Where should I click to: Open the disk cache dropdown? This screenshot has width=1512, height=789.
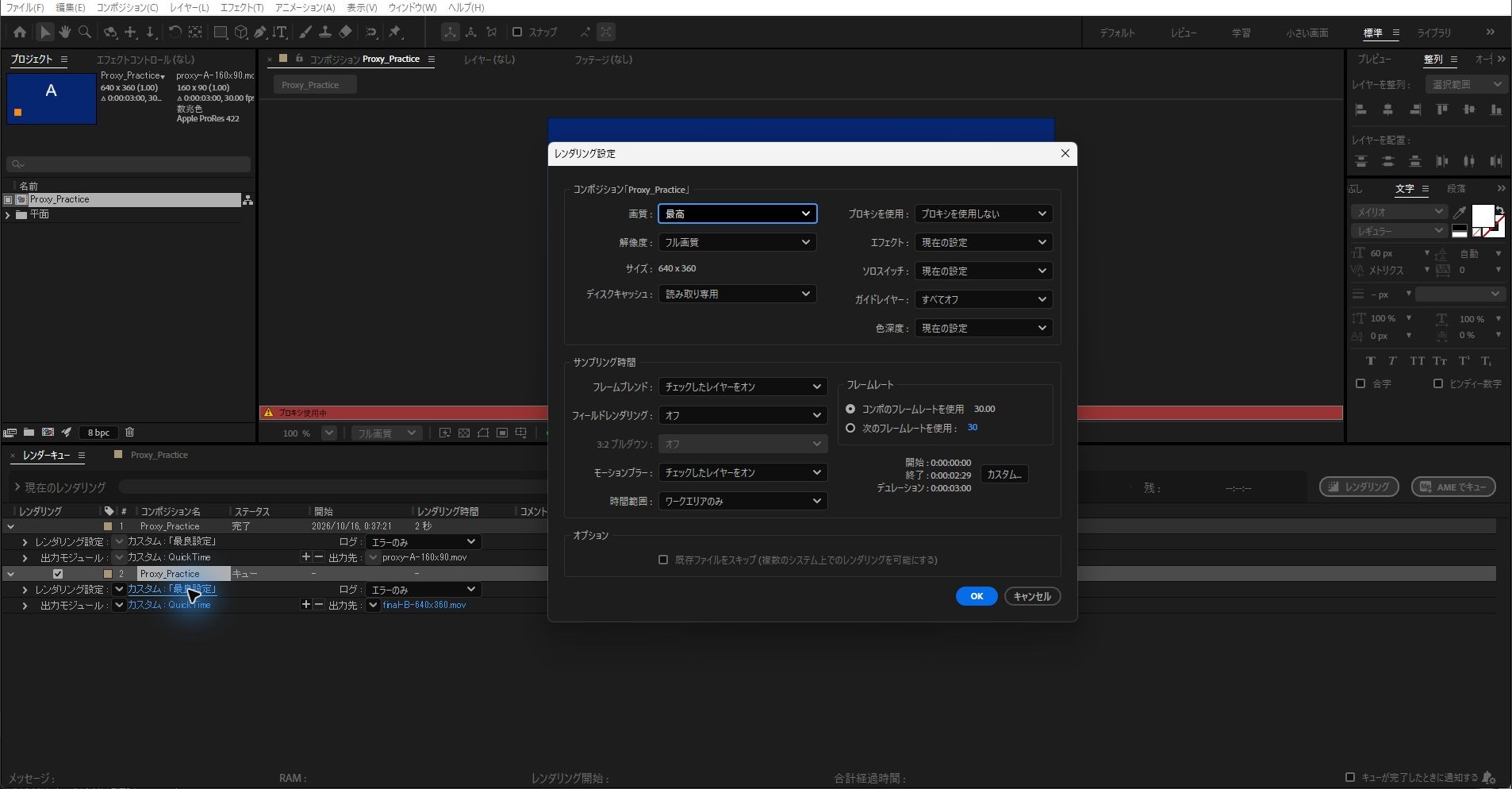click(737, 294)
